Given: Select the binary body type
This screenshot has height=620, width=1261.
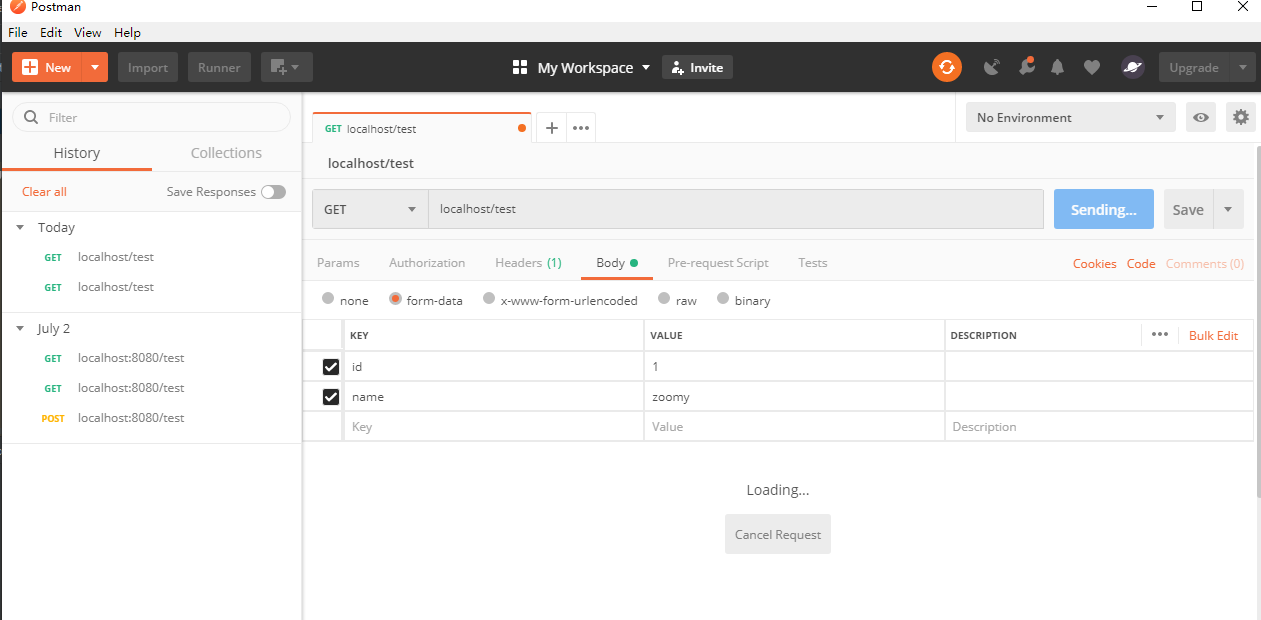Looking at the screenshot, I should click(723, 299).
